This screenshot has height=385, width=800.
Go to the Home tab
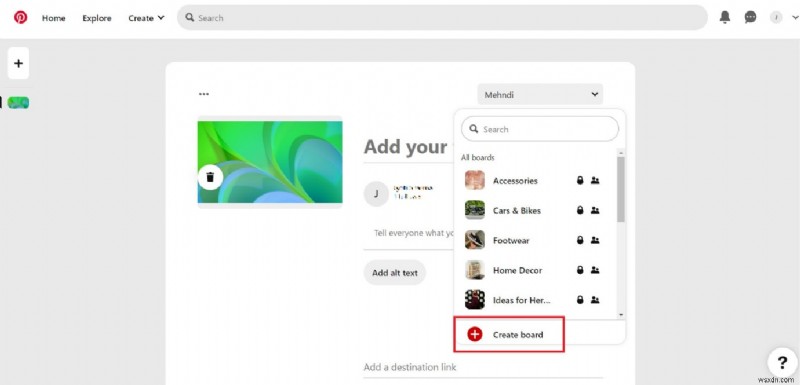(54, 18)
